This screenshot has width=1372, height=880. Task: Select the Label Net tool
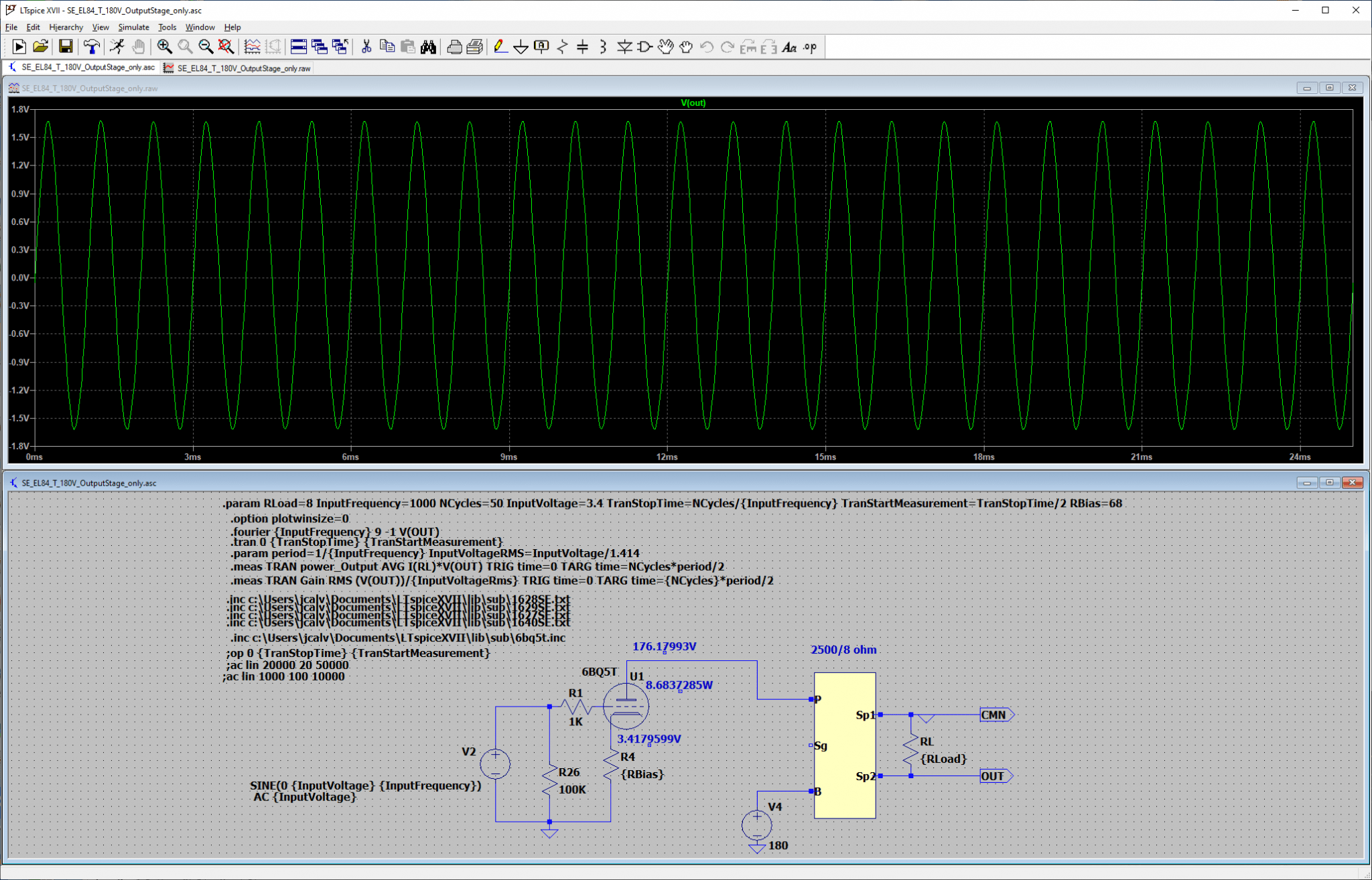(541, 46)
